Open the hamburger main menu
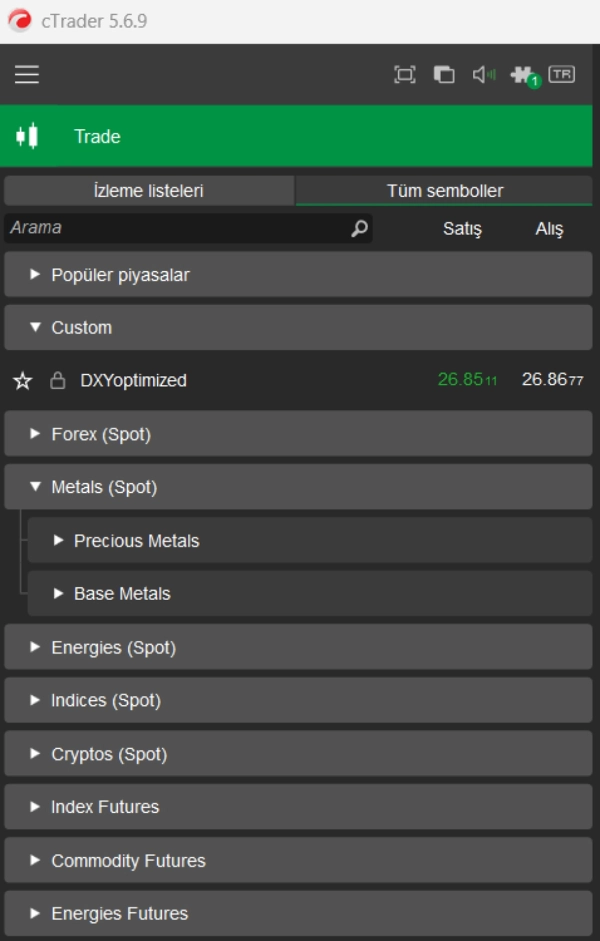Viewport: 600px width, 941px height. tap(27, 75)
